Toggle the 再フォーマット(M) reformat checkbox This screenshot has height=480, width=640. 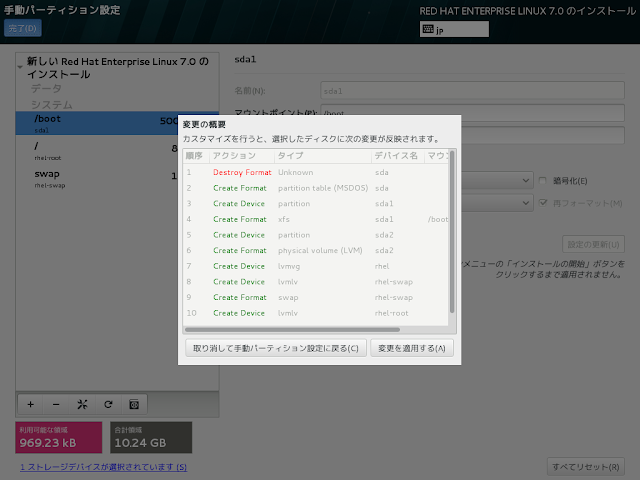click(x=542, y=202)
